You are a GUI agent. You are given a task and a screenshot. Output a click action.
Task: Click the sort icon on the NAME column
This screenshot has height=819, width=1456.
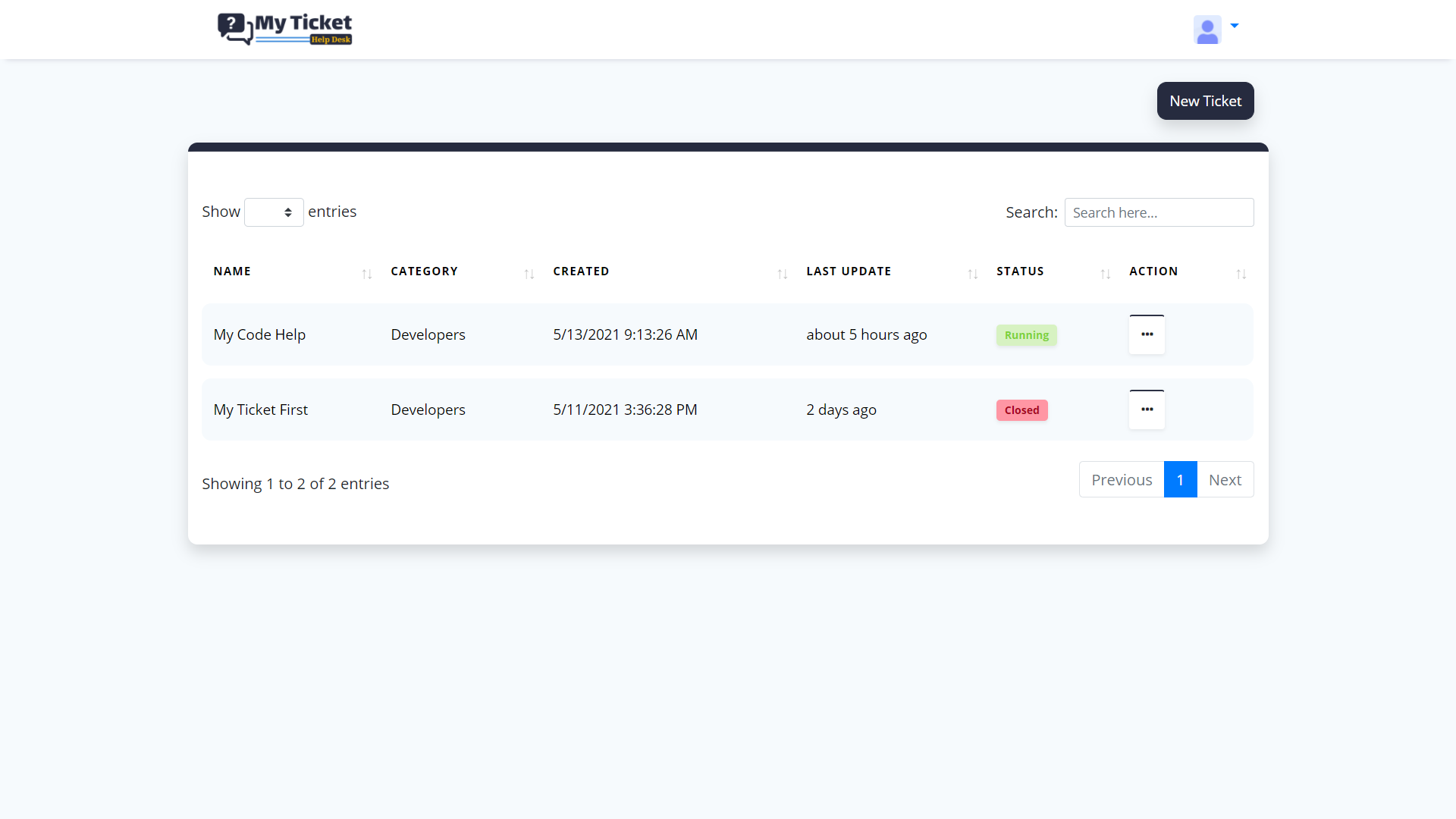pos(366,274)
